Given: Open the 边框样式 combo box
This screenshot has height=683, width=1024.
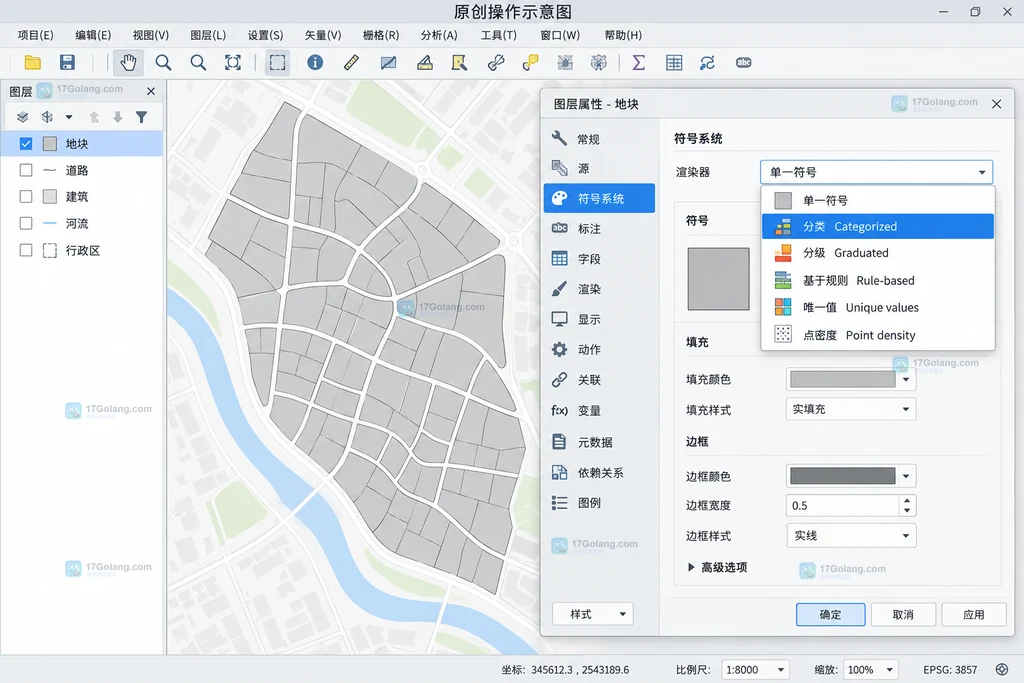Looking at the screenshot, I should 851,536.
